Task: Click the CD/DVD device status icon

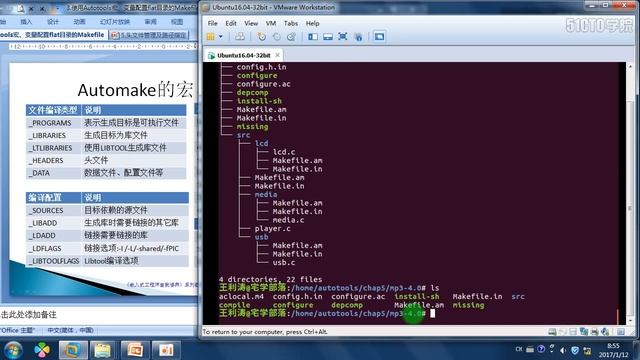Action: coord(562,332)
